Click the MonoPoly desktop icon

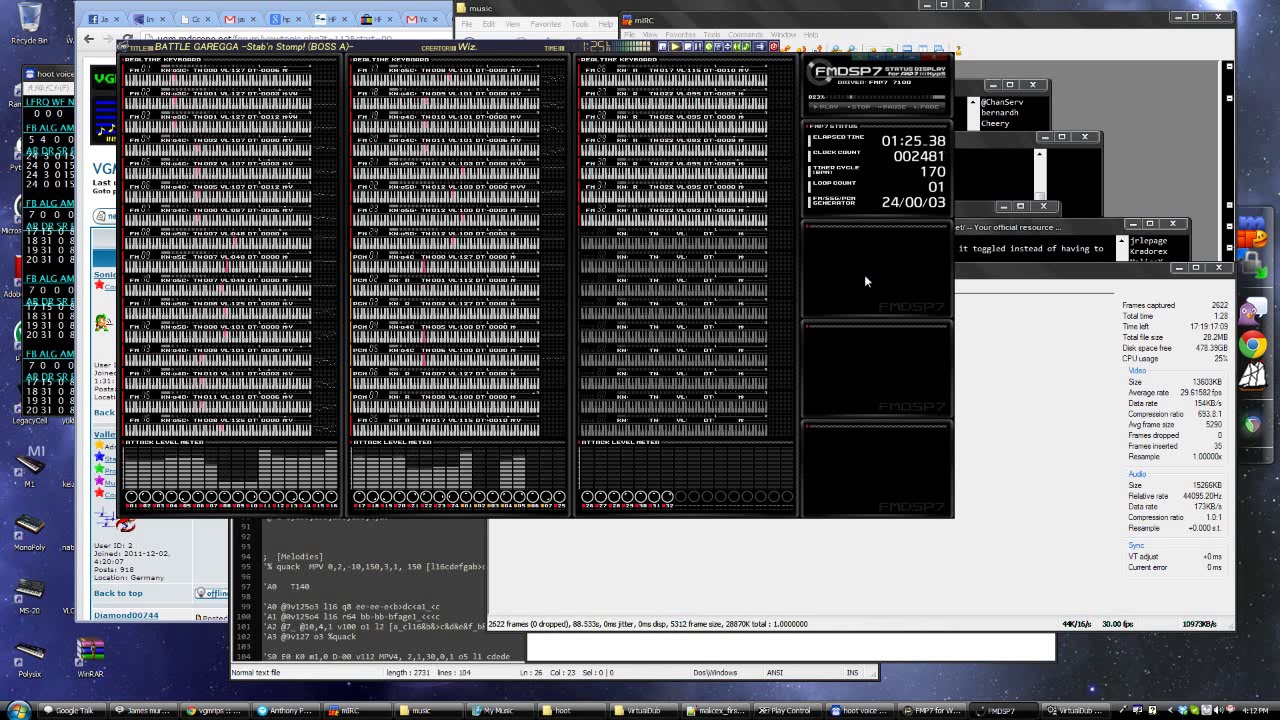pyautogui.click(x=30, y=531)
